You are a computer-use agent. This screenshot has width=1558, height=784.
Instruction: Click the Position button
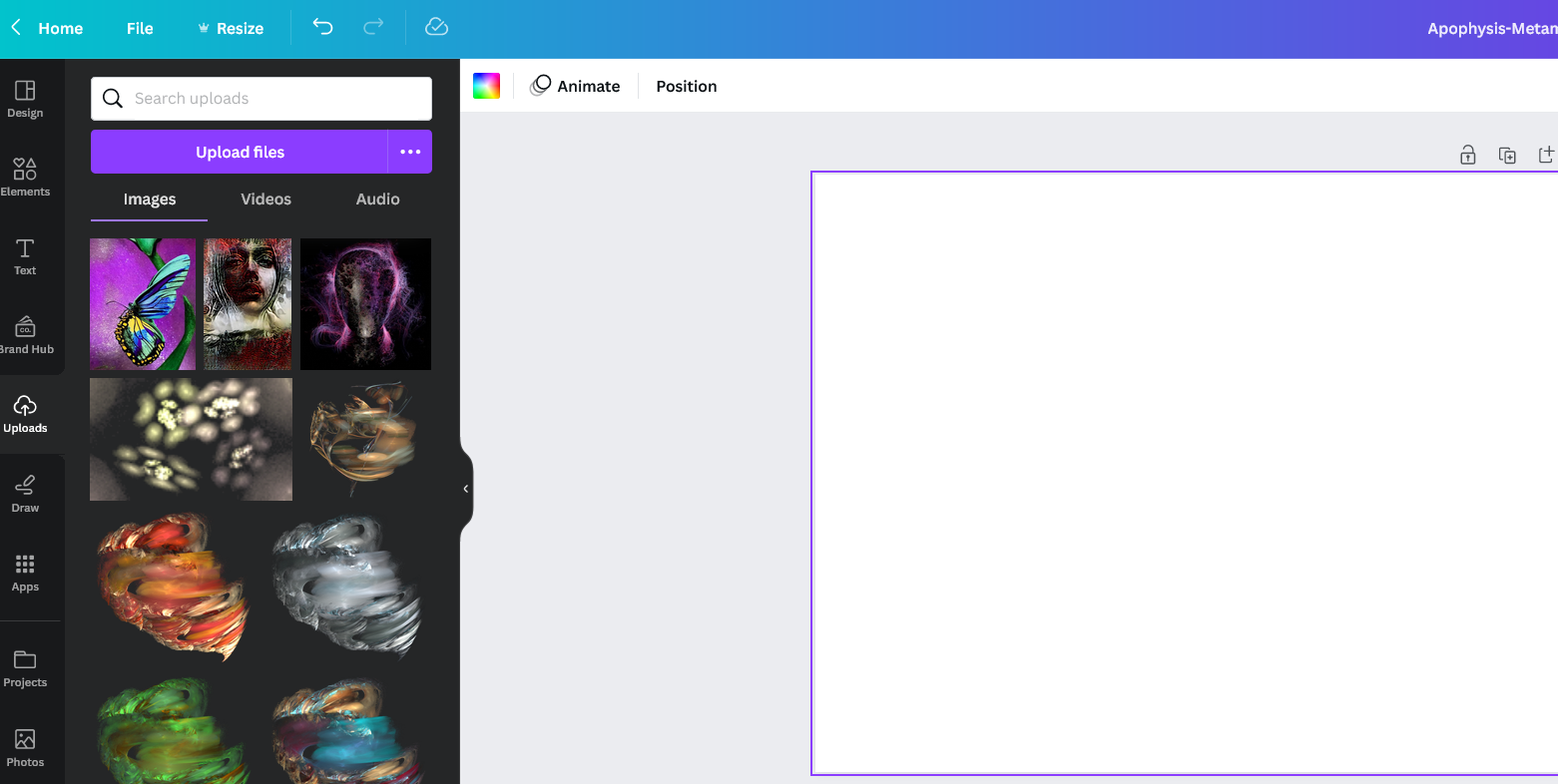pyautogui.click(x=687, y=86)
